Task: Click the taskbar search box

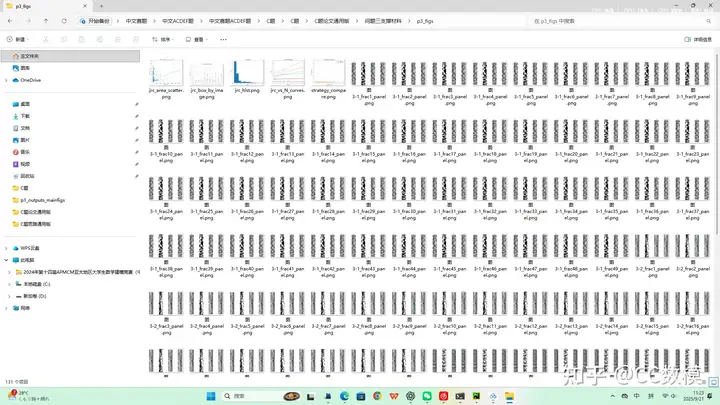Action: [x=261, y=396]
